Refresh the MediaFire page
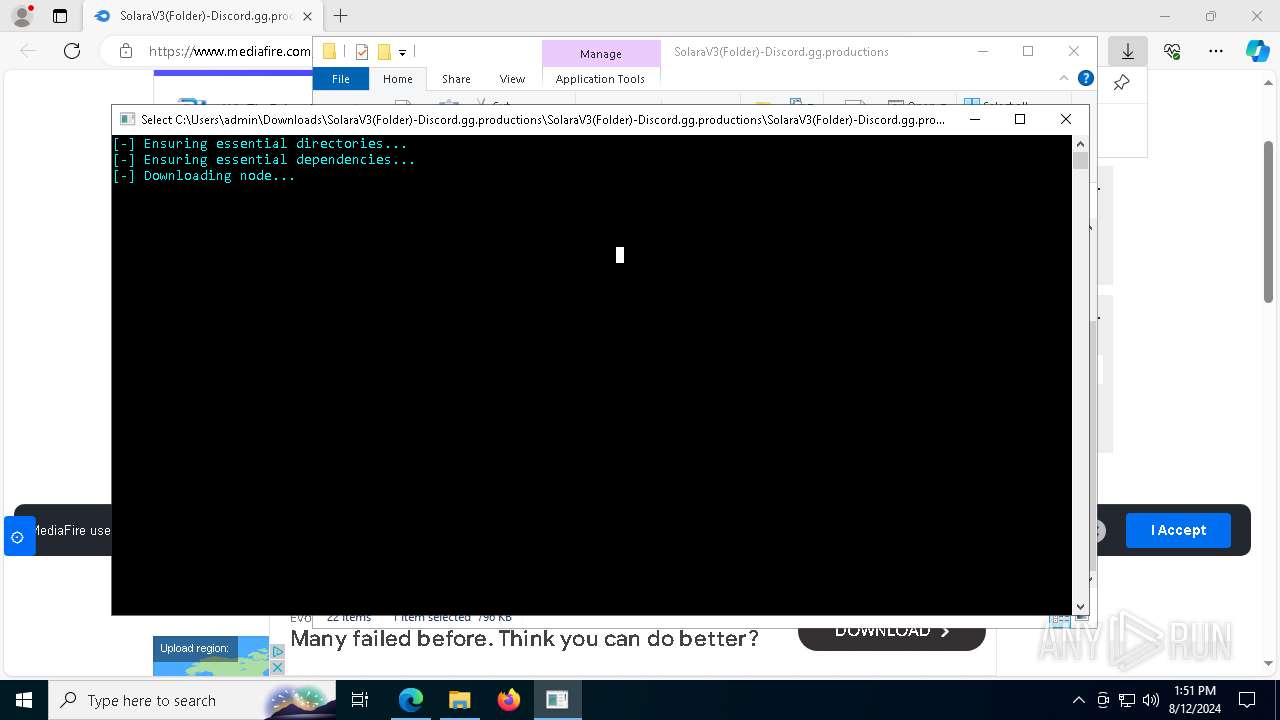 (72, 51)
